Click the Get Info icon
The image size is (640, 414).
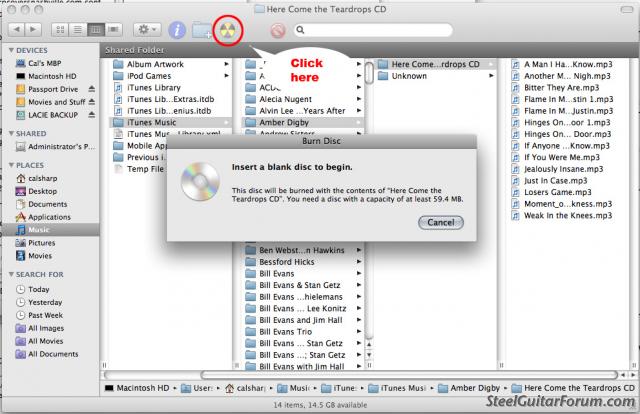(x=177, y=31)
